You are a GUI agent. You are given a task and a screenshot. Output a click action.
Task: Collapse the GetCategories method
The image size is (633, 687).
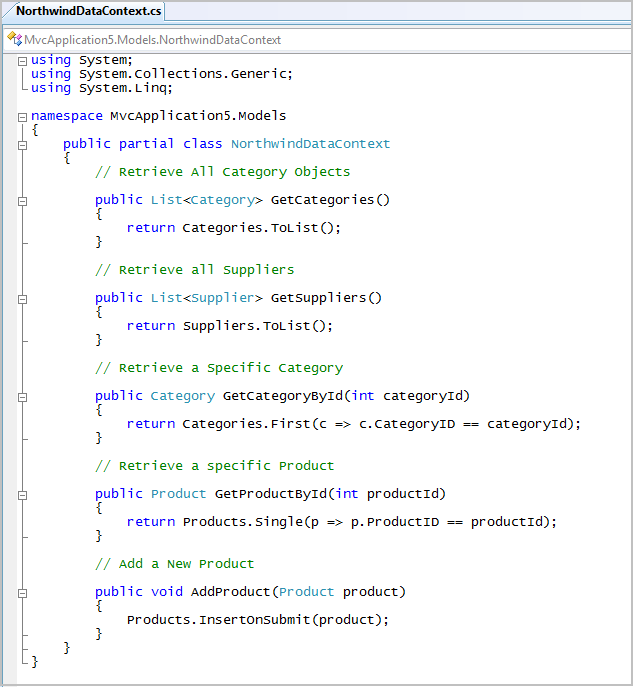pyautogui.click(x=22, y=201)
